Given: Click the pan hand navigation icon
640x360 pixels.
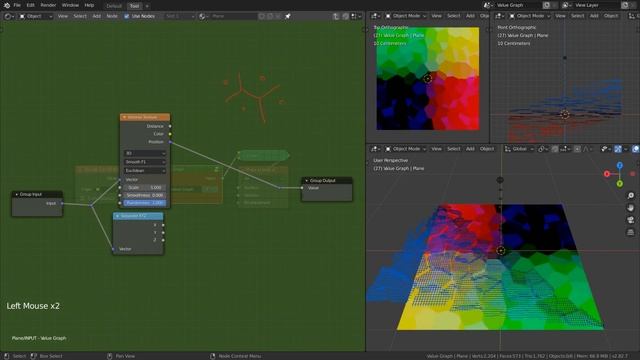Looking at the screenshot, I should point(631,208).
